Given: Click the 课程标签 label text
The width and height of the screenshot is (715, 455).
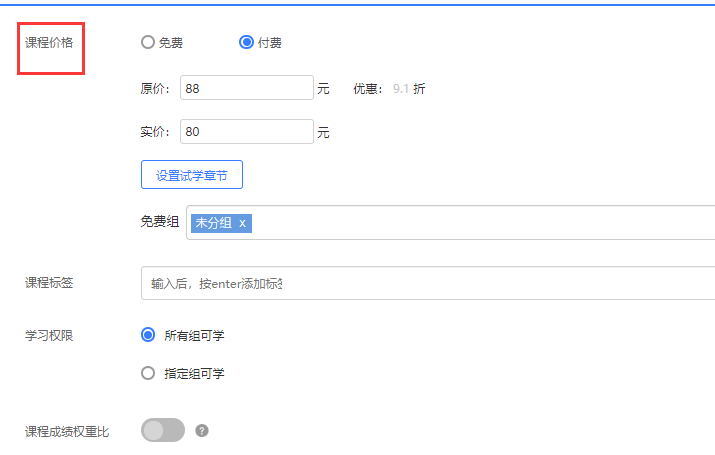Looking at the screenshot, I should tap(49, 283).
